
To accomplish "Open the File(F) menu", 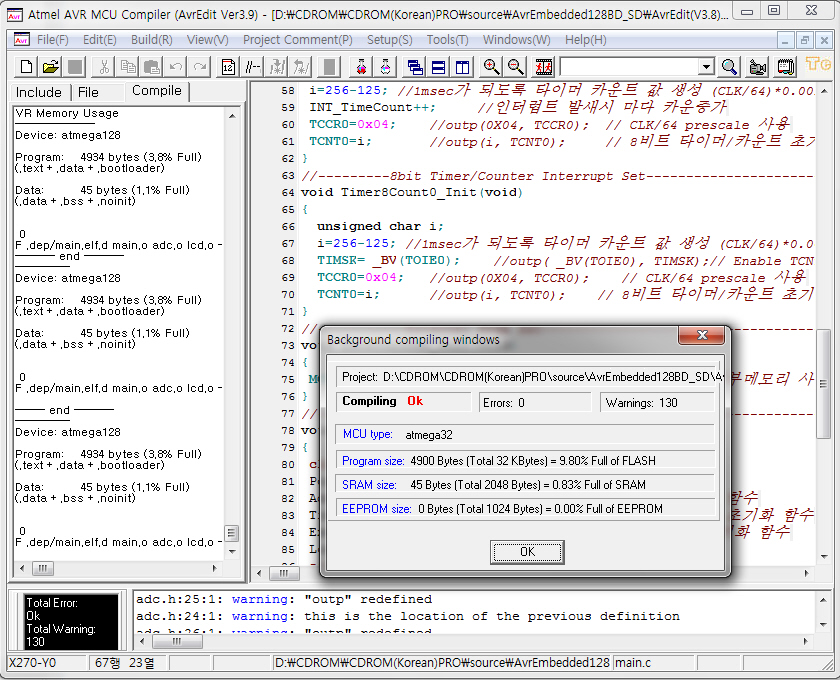I will (x=52, y=40).
